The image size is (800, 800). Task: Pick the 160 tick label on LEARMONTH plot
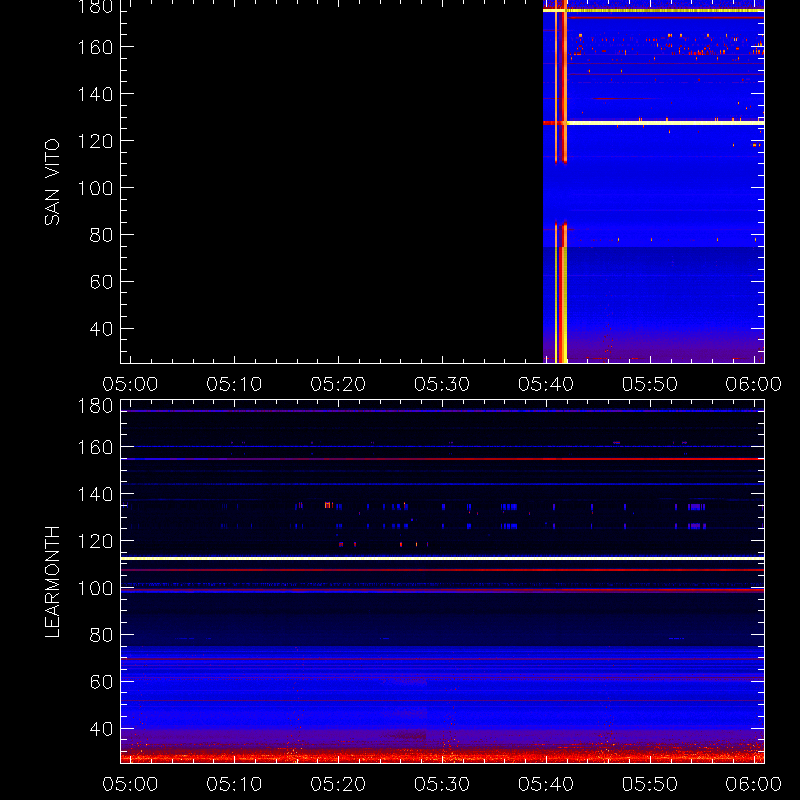95,447
